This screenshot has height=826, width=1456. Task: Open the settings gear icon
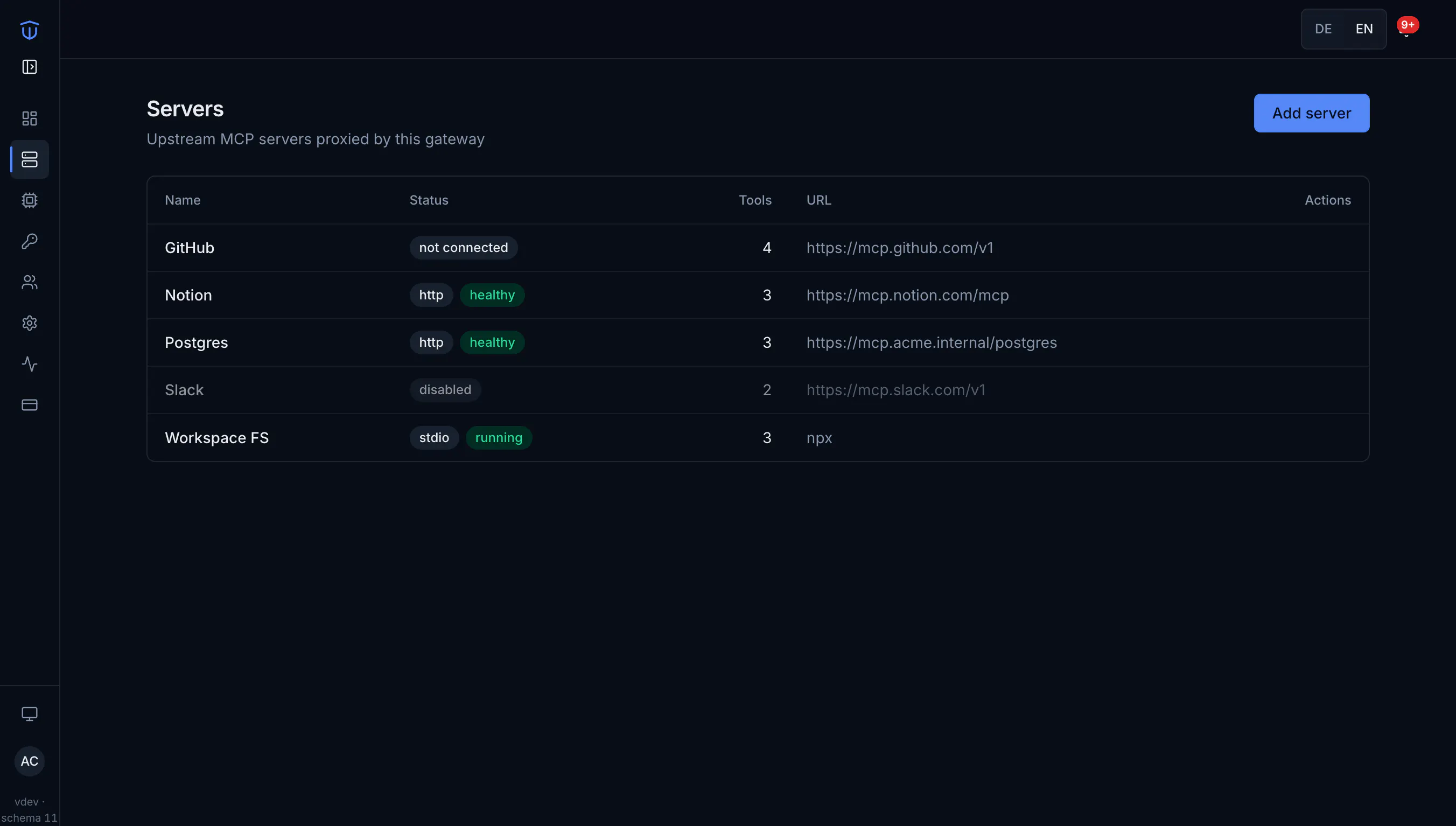(x=30, y=323)
